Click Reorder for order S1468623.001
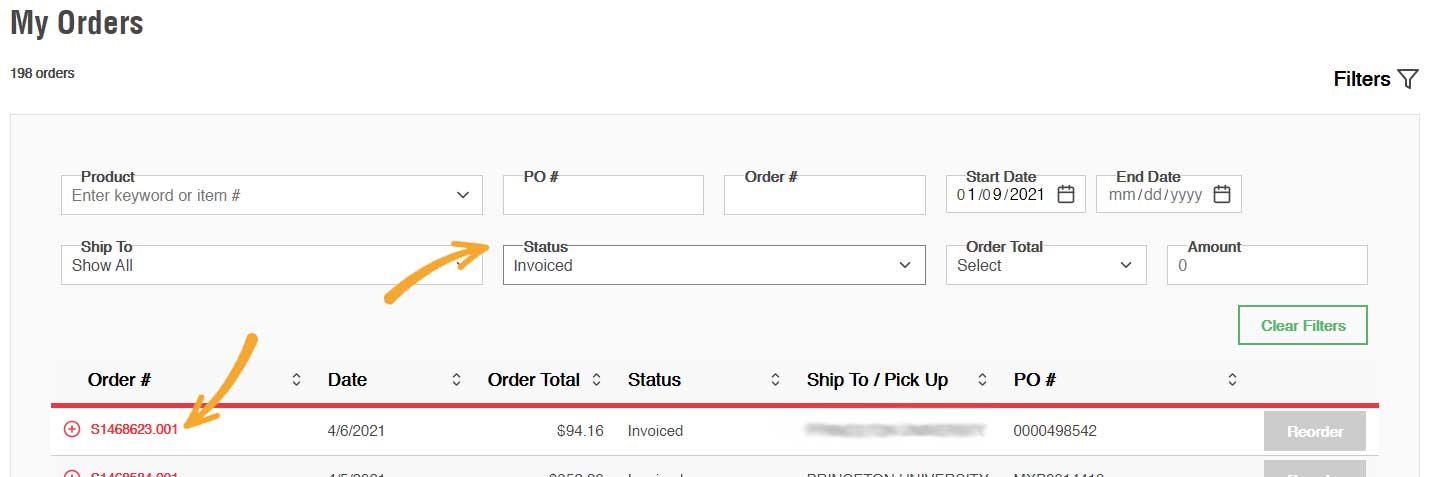1432x477 pixels. tap(1314, 432)
